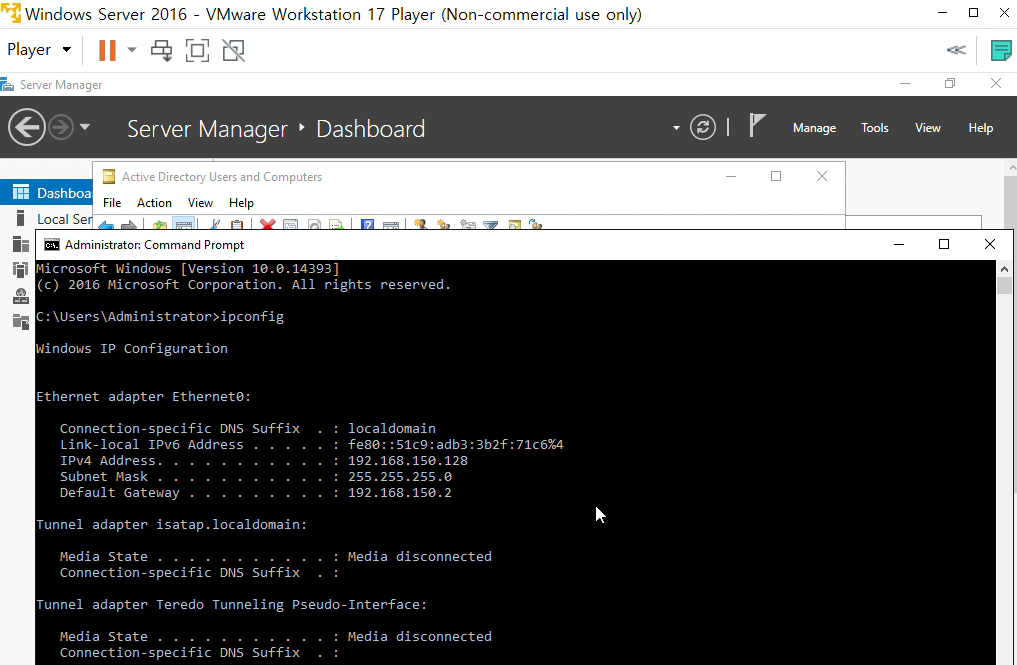Pause the virtual machine
The width and height of the screenshot is (1017, 665).
[107, 50]
